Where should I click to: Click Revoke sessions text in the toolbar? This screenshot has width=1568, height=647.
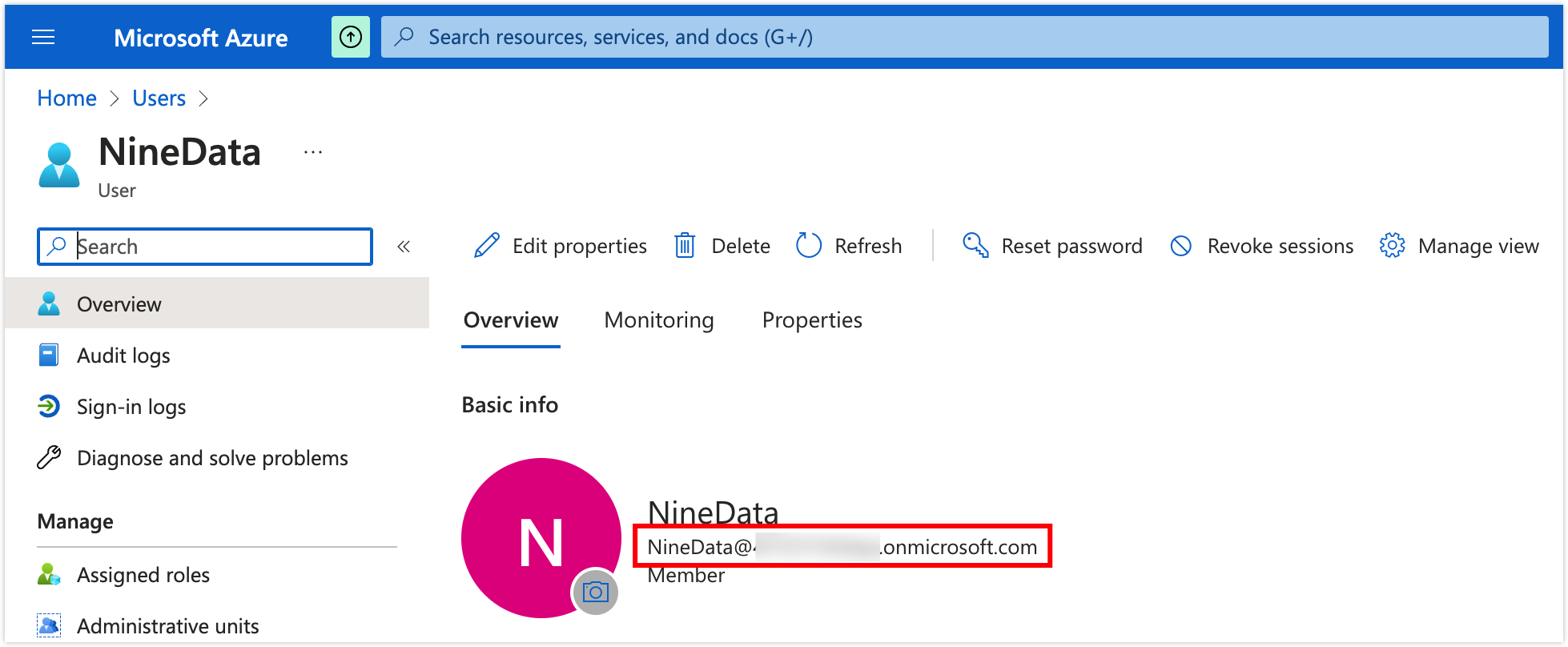pos(1281,246)
